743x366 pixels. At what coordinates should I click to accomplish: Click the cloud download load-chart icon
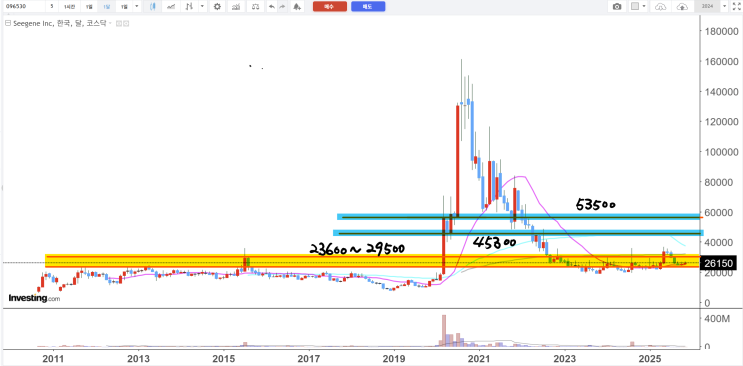pos(661,7)
